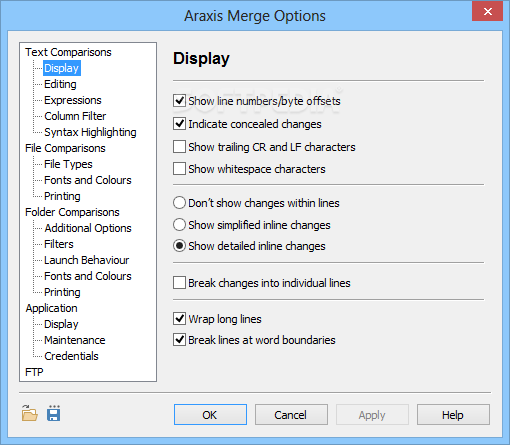The height and width of the screenshot is (445, 510).
Task: Open Filters options page
Action: tap(59, 244)
